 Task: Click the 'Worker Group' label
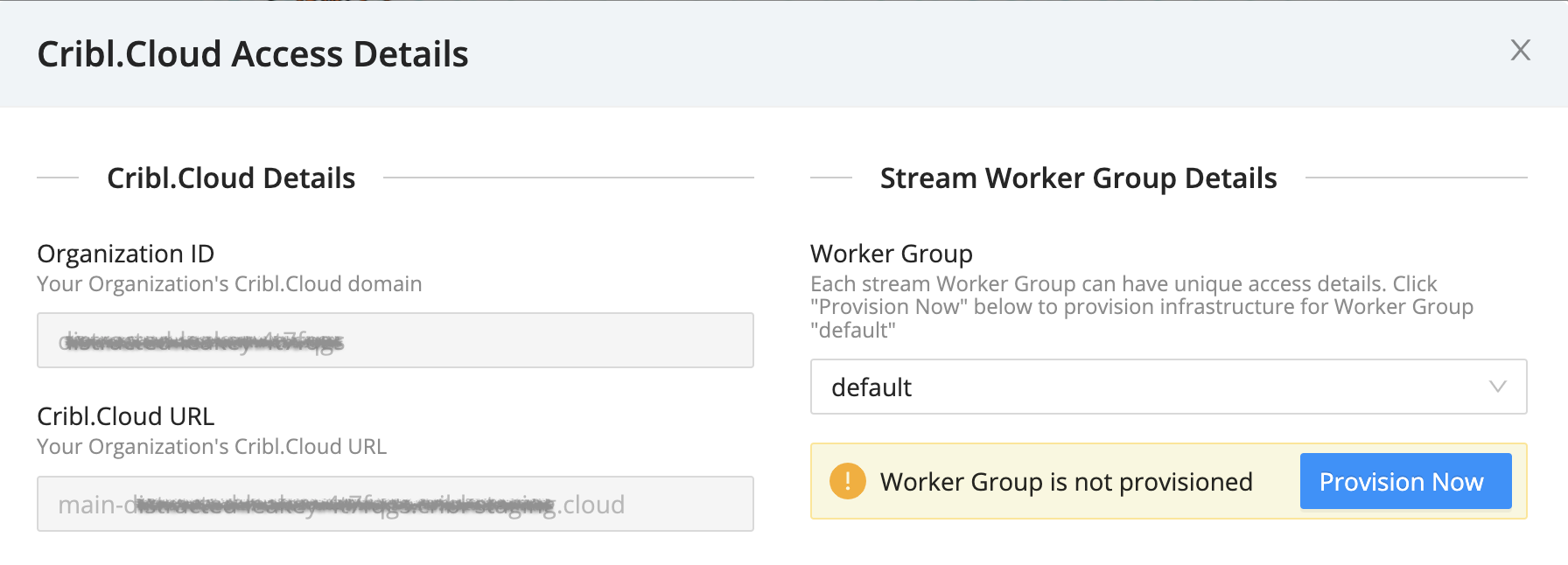pos(892,254)
